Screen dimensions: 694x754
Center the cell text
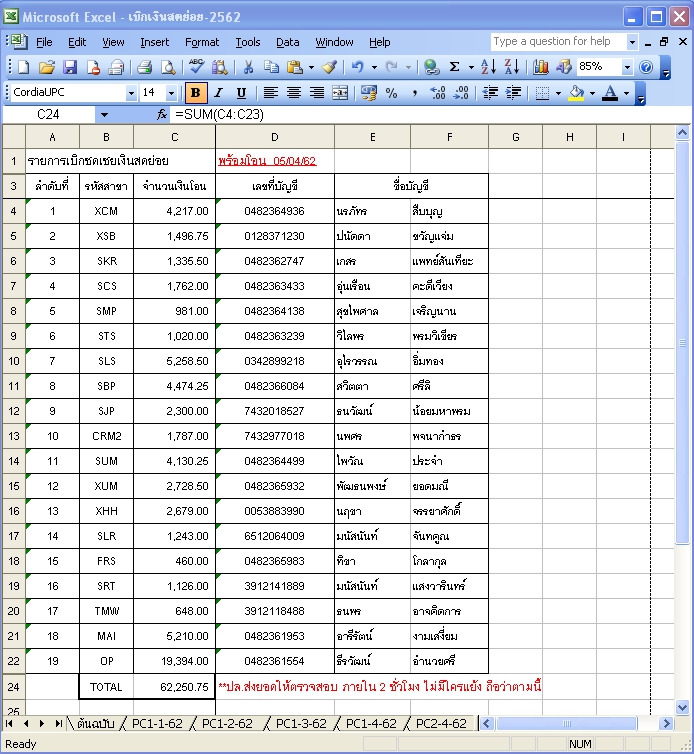click(294, 92)
